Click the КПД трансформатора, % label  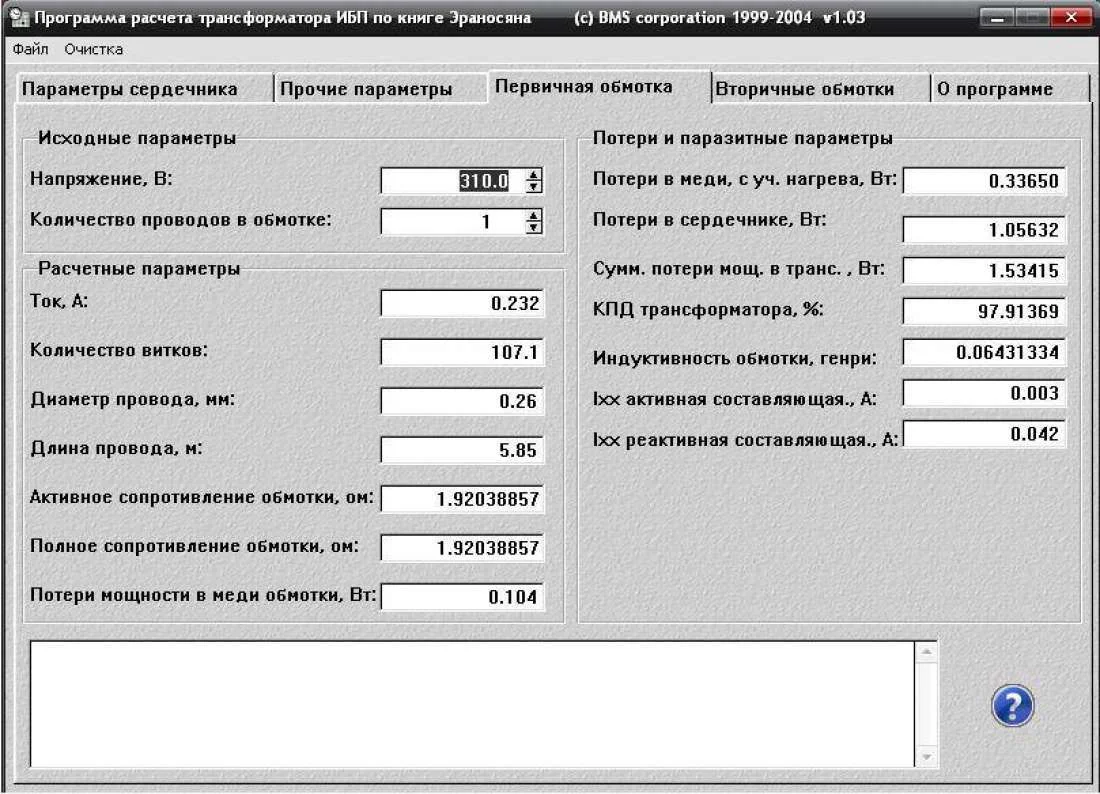708,309
